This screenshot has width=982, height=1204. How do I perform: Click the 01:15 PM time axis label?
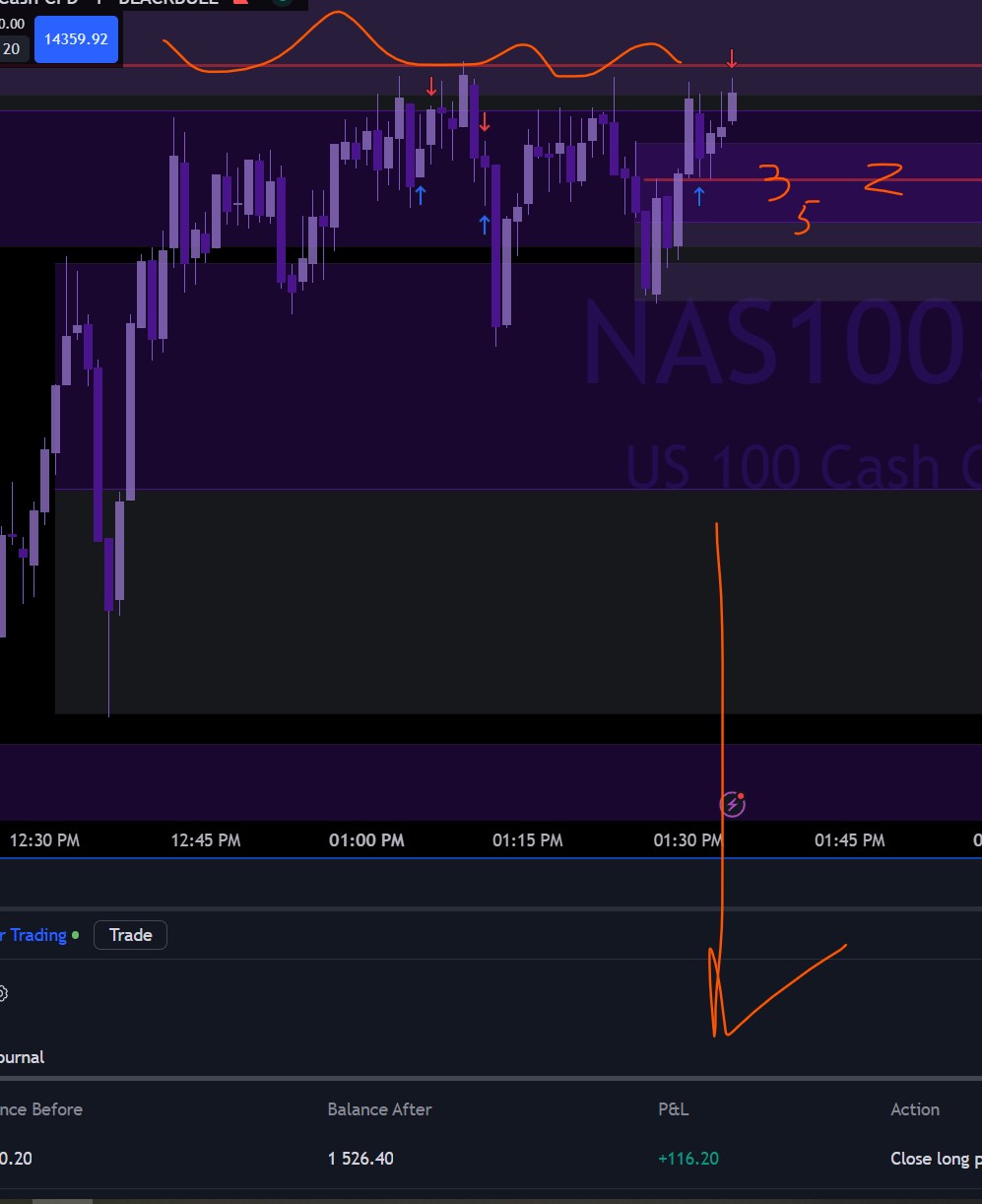(528, 840)
